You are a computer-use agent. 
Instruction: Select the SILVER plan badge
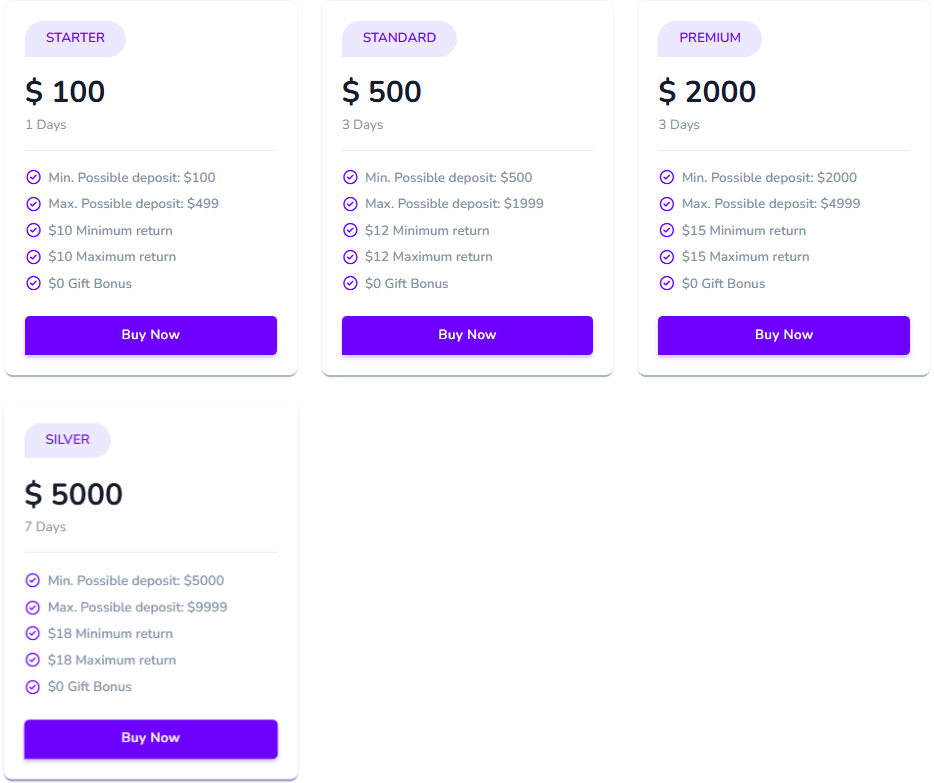click(67, 440)
